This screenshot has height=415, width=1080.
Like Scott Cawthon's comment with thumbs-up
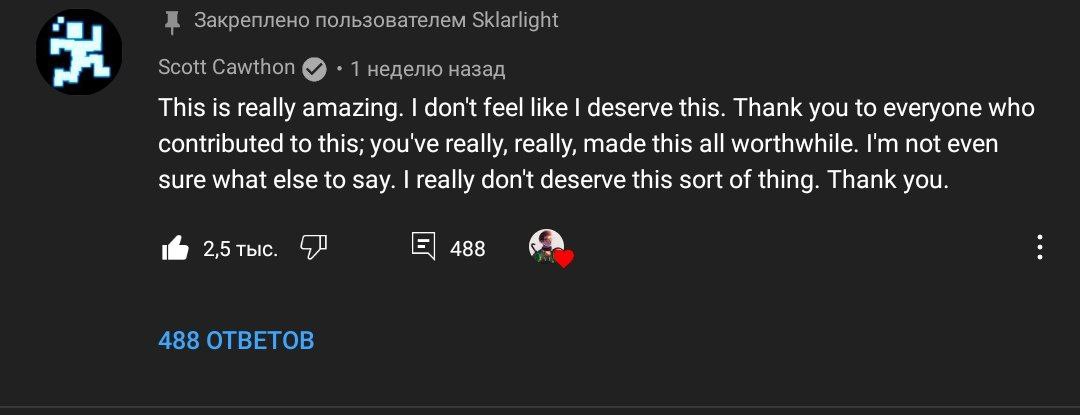click(175, 248)
